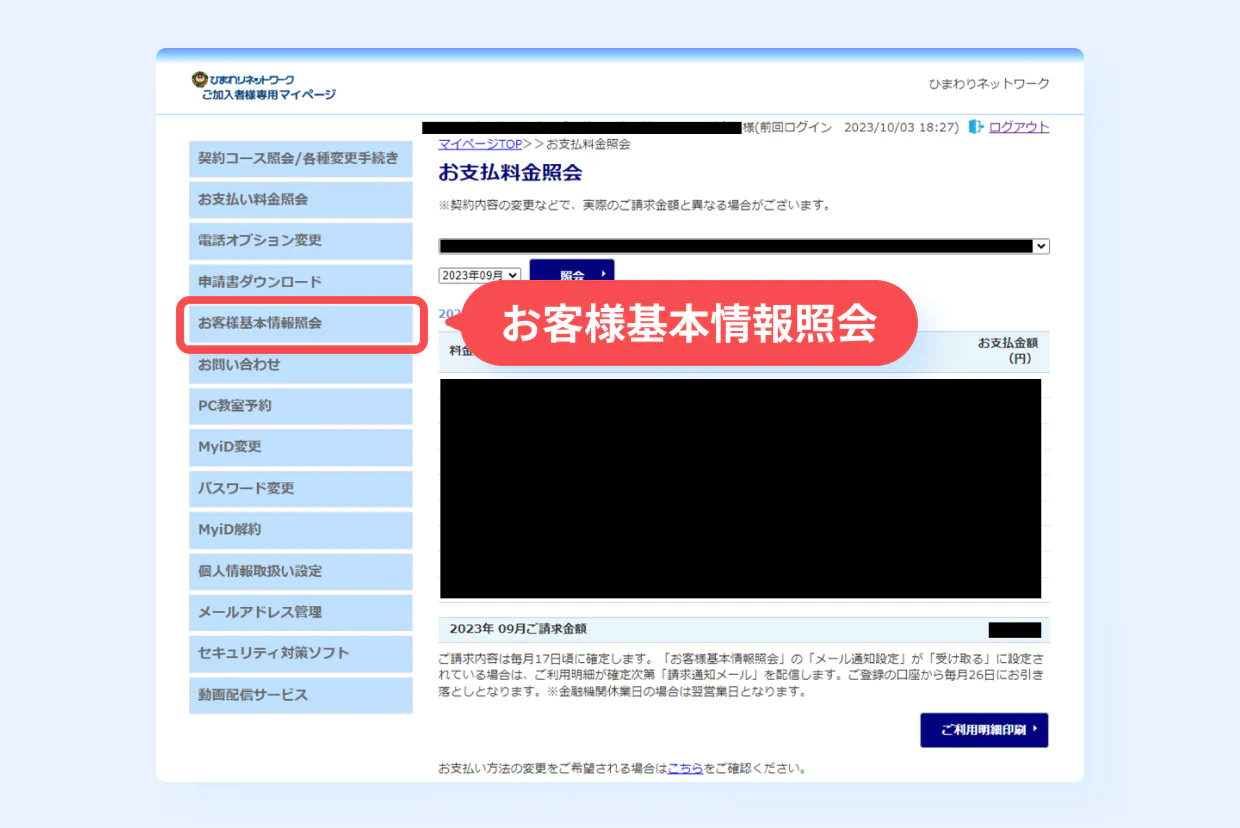Click the ログアウト link
Screen dimensions: 1240x828
1018,127
